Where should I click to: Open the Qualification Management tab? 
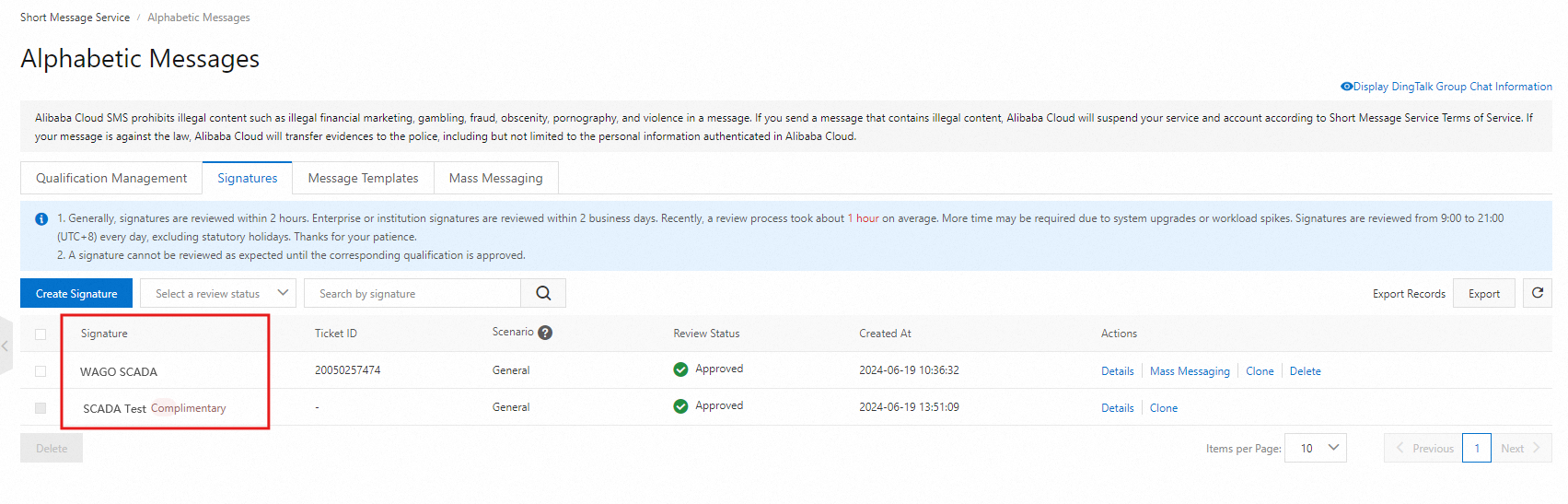click(111, 178)
